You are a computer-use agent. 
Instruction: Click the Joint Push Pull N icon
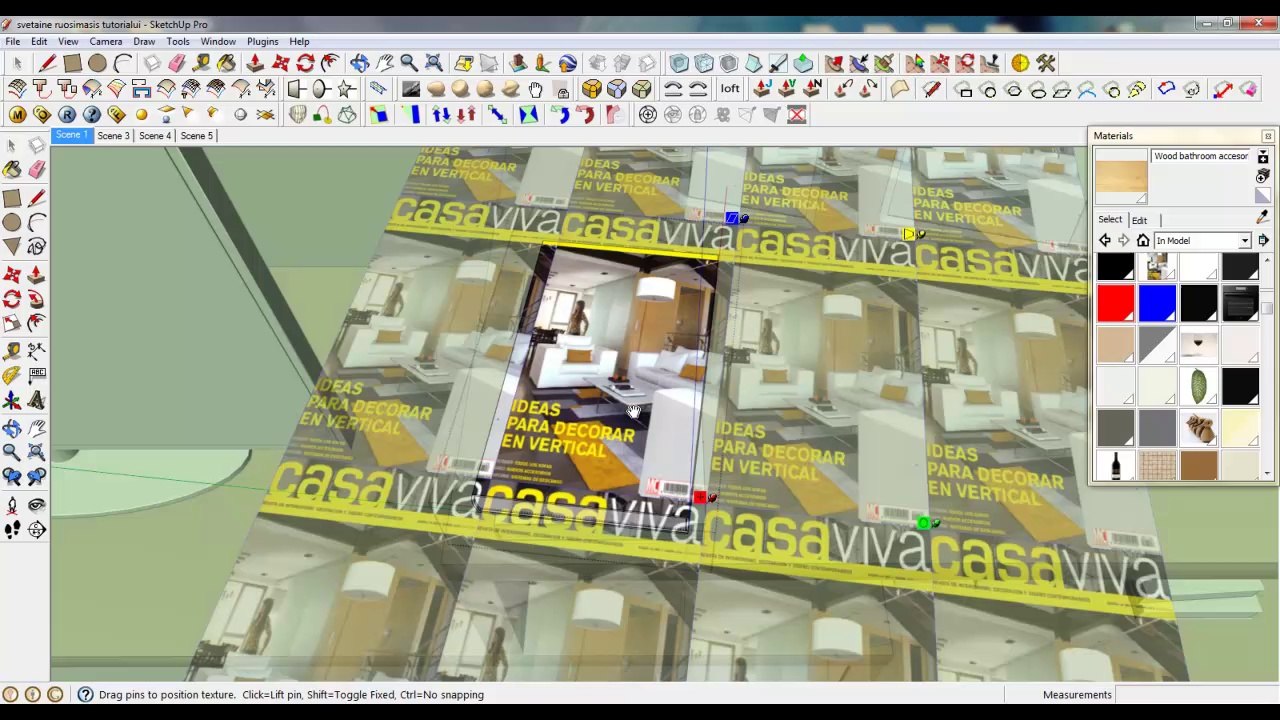[812, 90]
